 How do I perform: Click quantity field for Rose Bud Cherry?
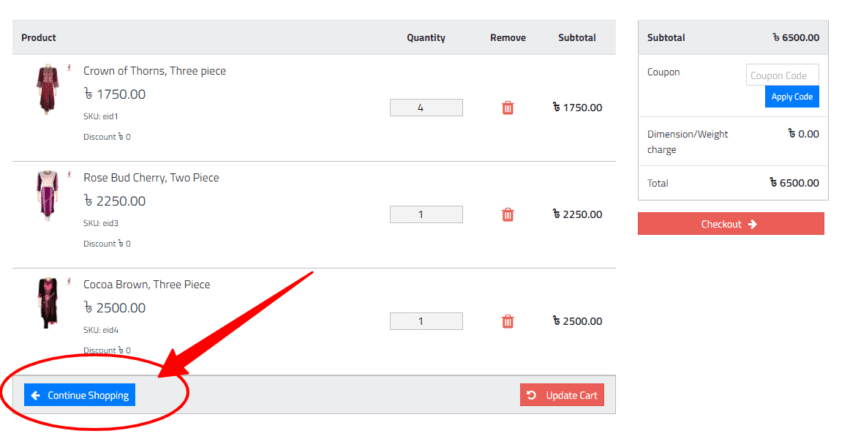(x=426, y=215)
